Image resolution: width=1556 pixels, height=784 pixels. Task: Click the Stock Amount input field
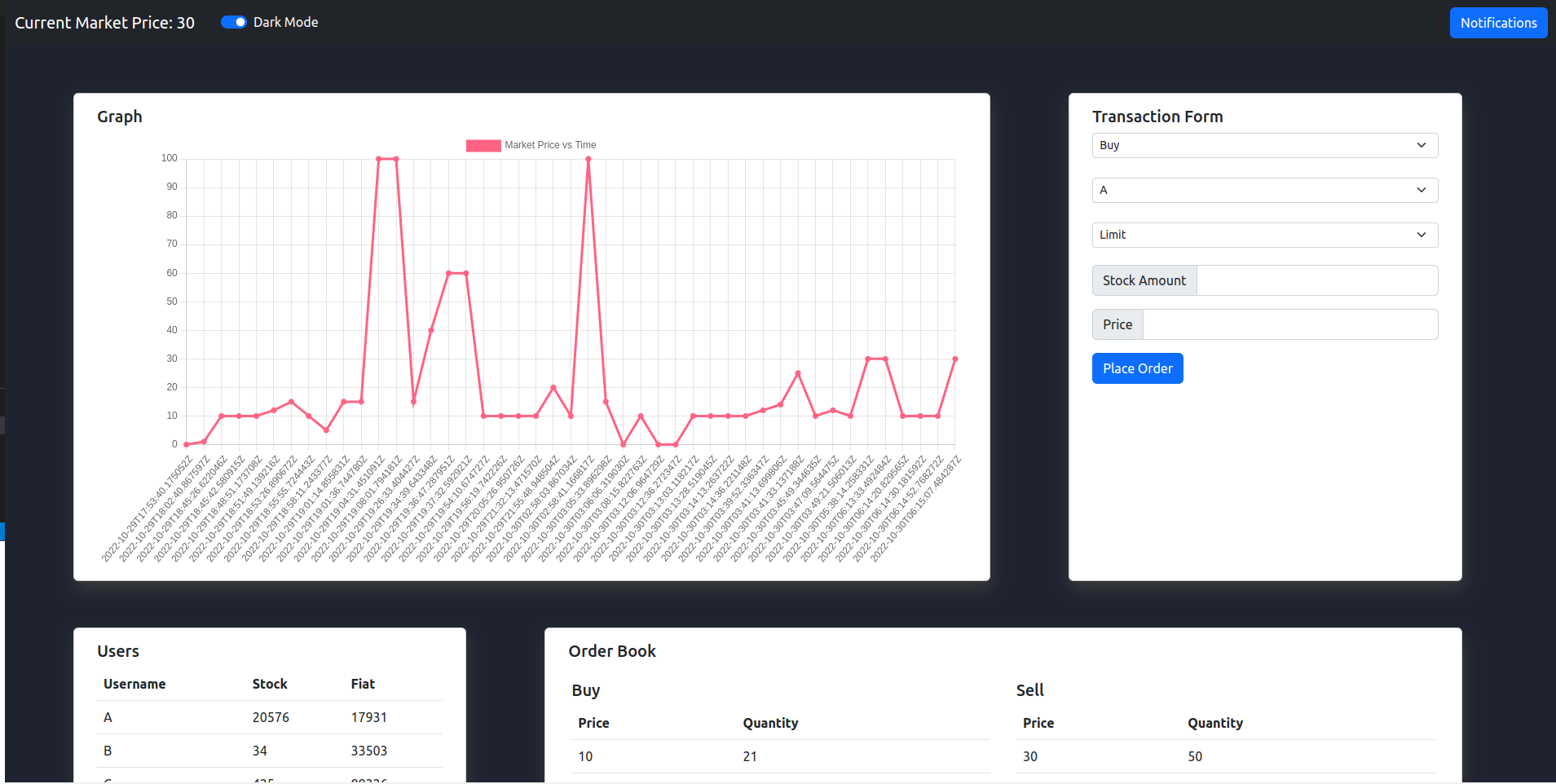(x=1316, y=280)
